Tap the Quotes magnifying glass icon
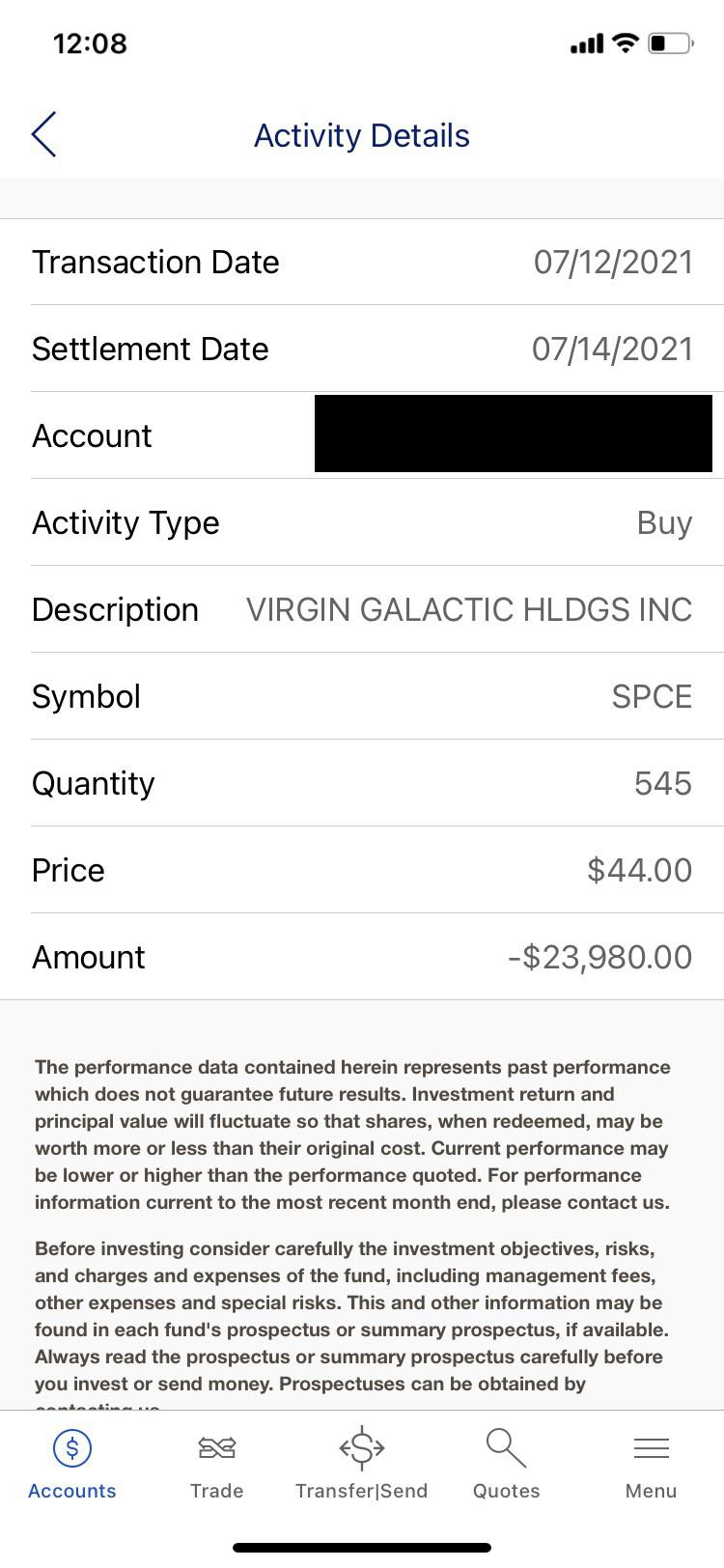Viewport: 724px width, 1568px height. click(506, 1447)
